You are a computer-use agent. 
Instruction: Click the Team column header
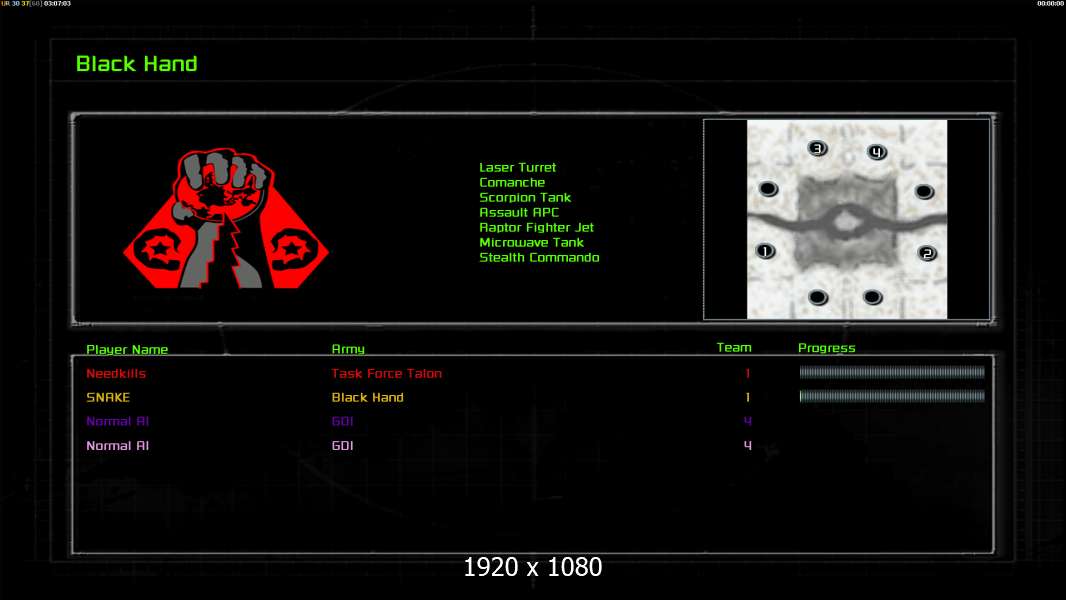pos(734,347)
